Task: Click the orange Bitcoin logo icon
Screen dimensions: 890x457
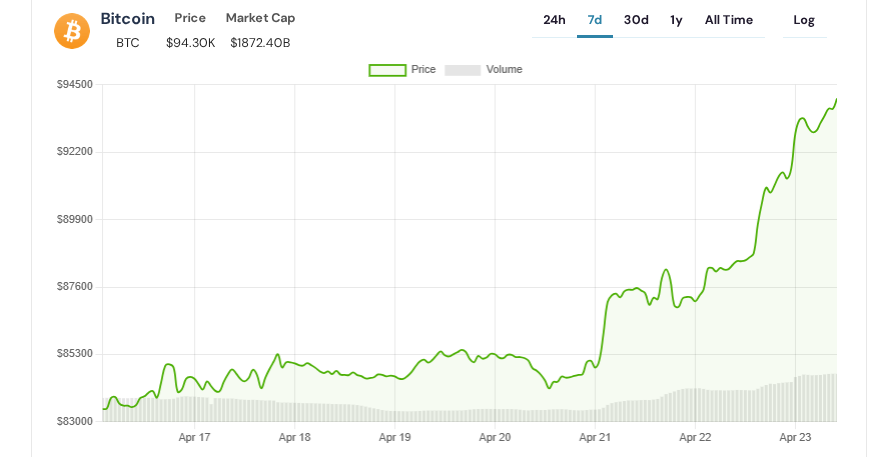Action: click(72, 31)
